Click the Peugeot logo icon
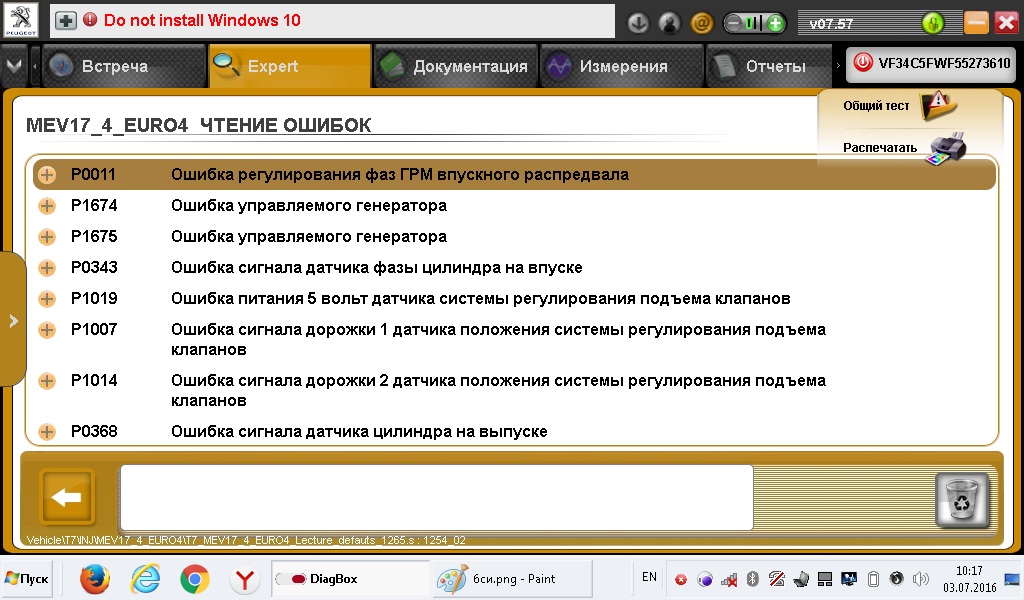 [x=22, y=20]
